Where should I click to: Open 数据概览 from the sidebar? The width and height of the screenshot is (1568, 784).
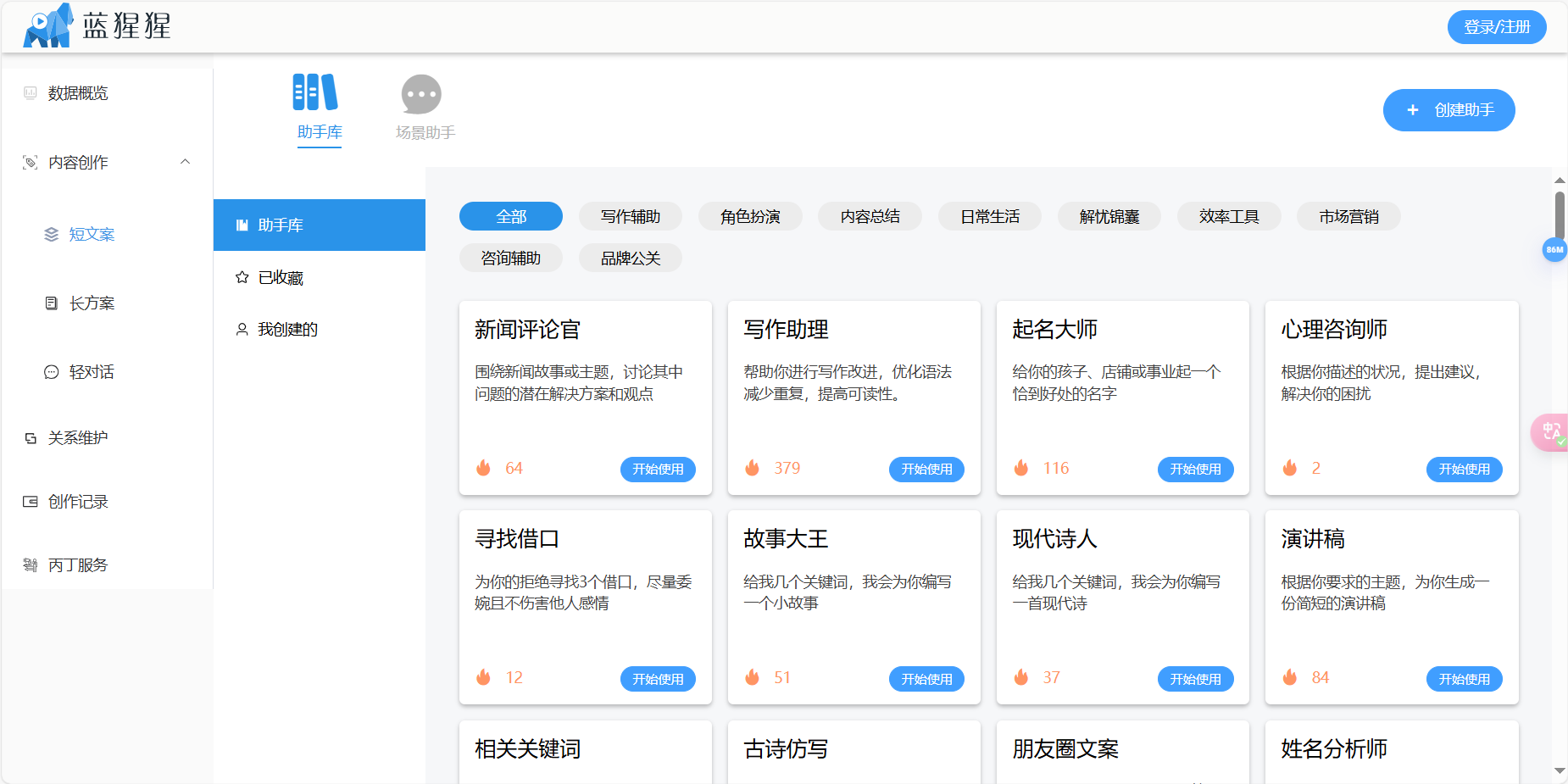[77, 93]
